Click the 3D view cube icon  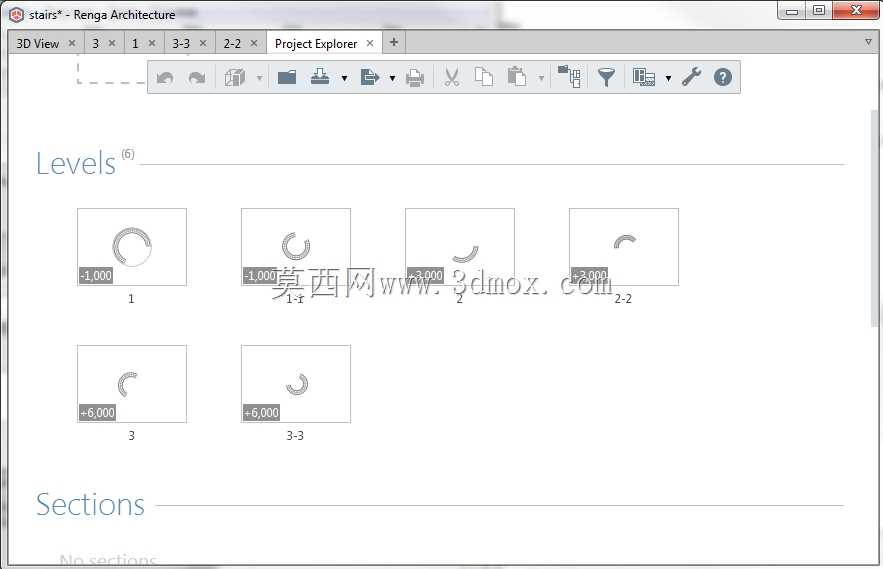(235, 77)
